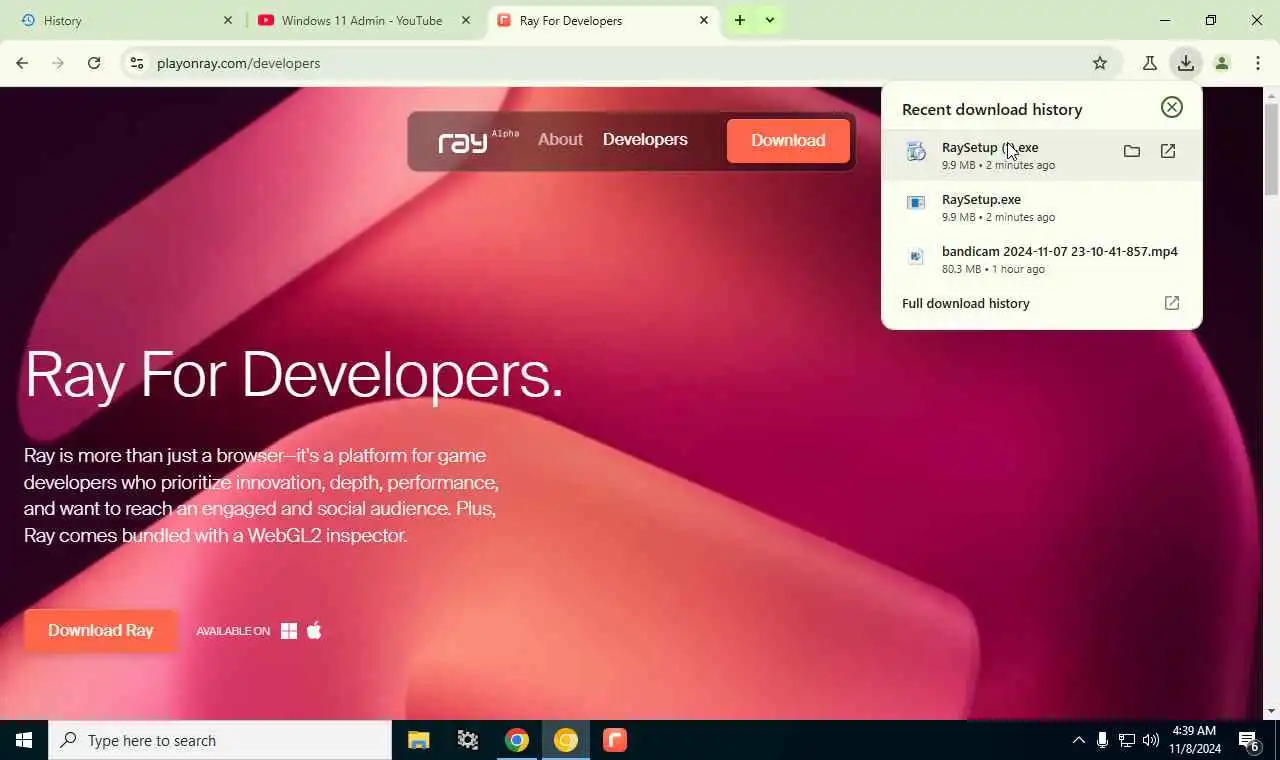The height and width of the screenshot is (760, 1280).
Task: Bookmark this page with the star
Action: tap(1100, 63)
